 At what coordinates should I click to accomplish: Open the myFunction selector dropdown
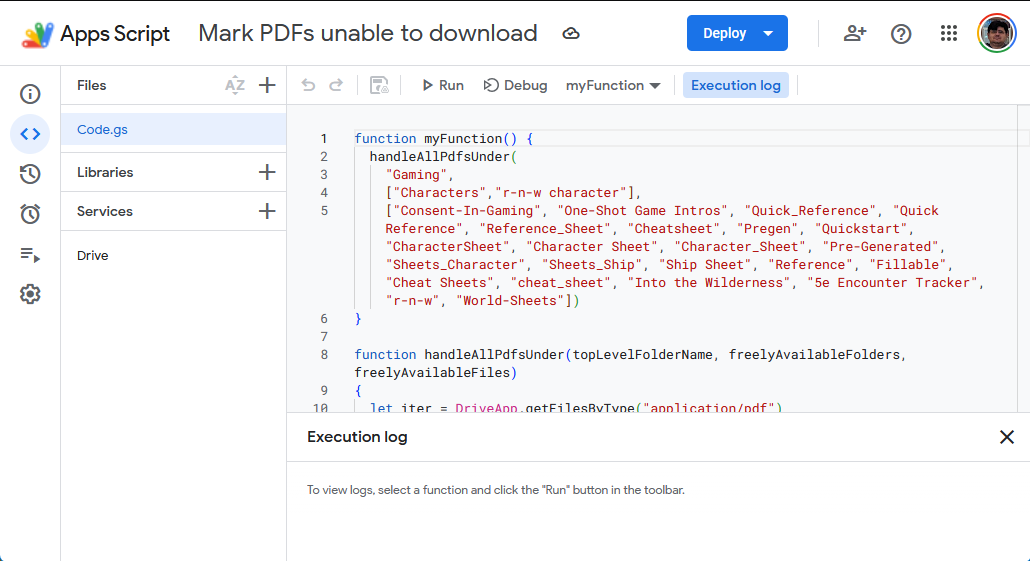[x=613, y=86]
